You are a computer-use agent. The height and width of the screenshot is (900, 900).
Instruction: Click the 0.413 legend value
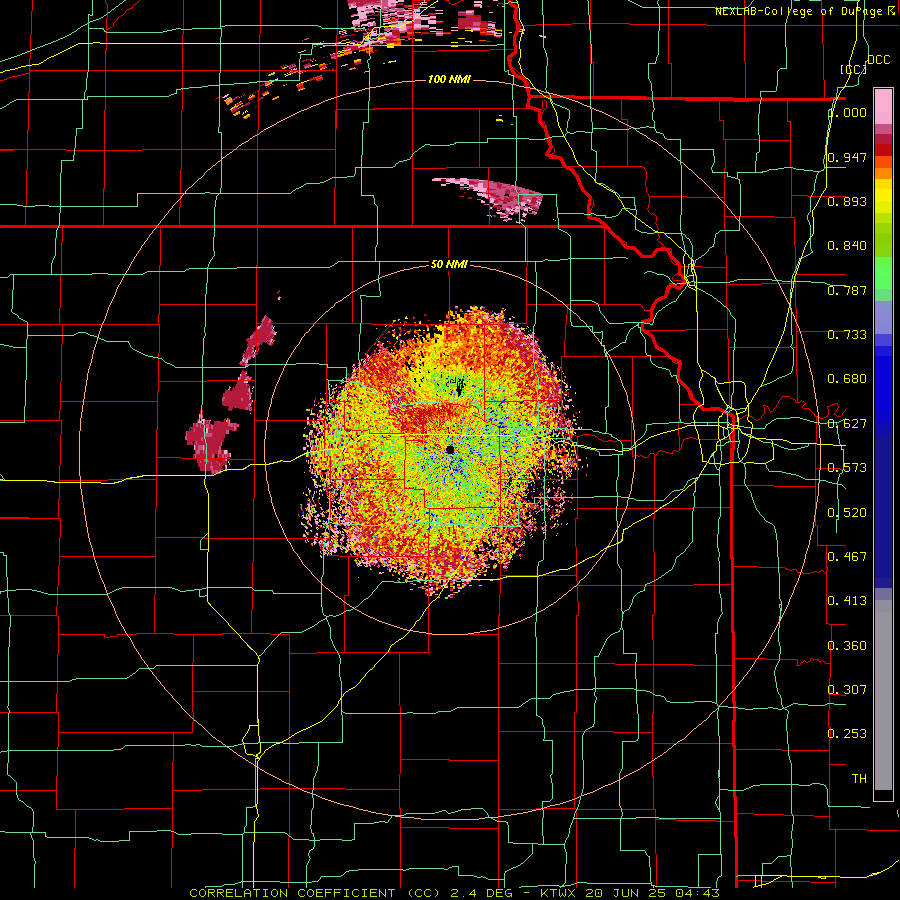click(x=847, y=601)
